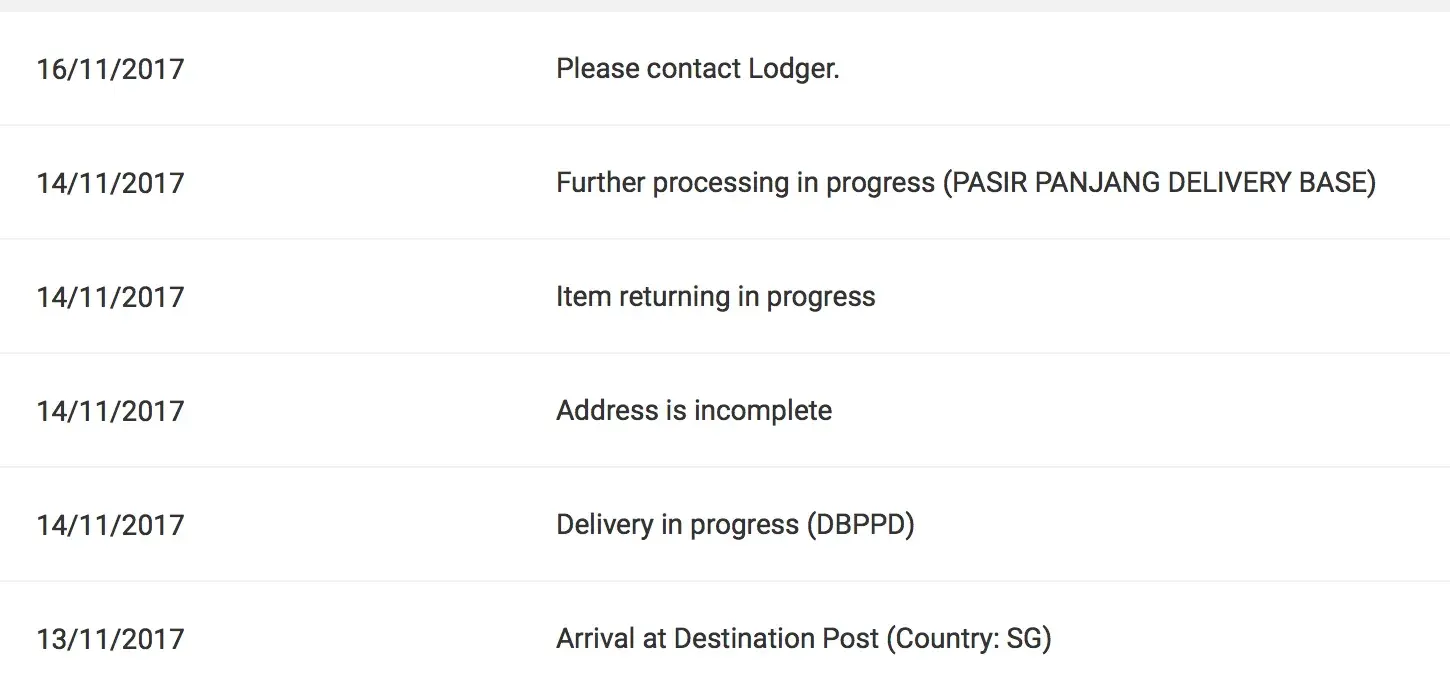Click the date beside 'Delivery in progress'
The image size is (1450, 688).
click(110, 525)
